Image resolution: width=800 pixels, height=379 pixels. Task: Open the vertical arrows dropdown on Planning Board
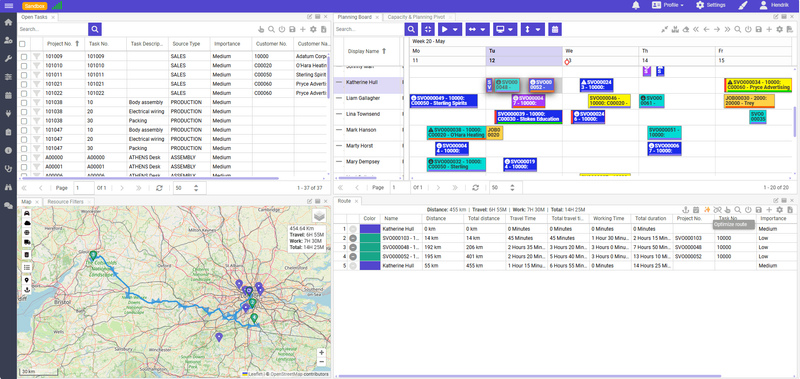pos(533,29)
